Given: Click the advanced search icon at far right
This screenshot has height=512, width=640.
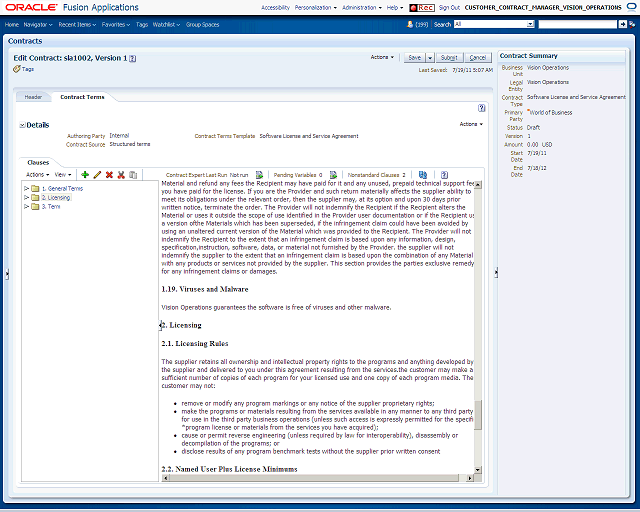Looking at the screenshot, I should pos(632,24).
